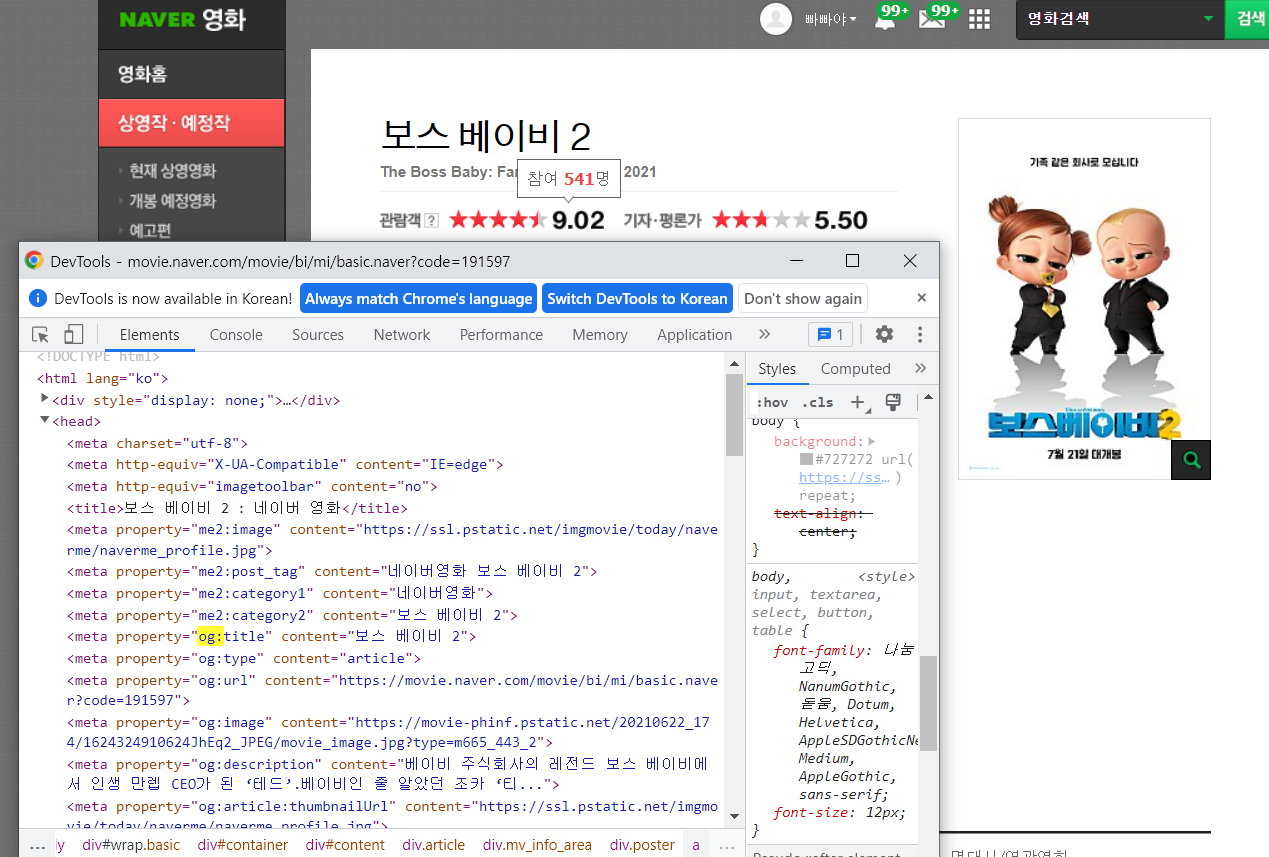Select div.poster in the breadcrumb
1269x857 pixels.
point(642,845)
